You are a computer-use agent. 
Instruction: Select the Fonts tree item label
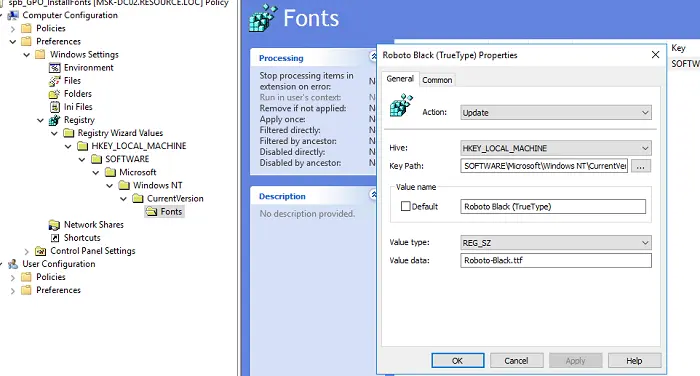click(171, 212)
